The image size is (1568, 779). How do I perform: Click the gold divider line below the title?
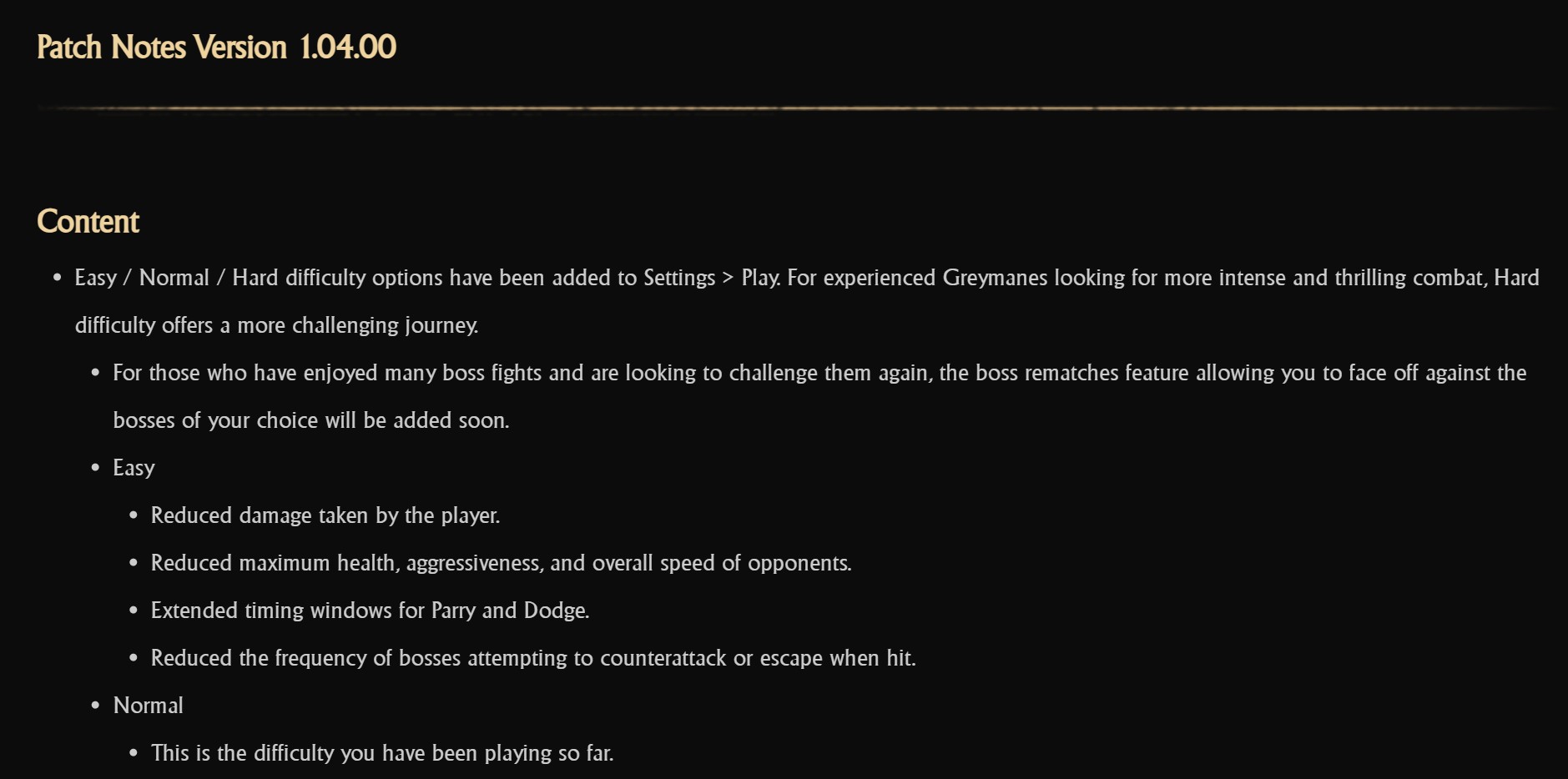[x=793, y=108]
